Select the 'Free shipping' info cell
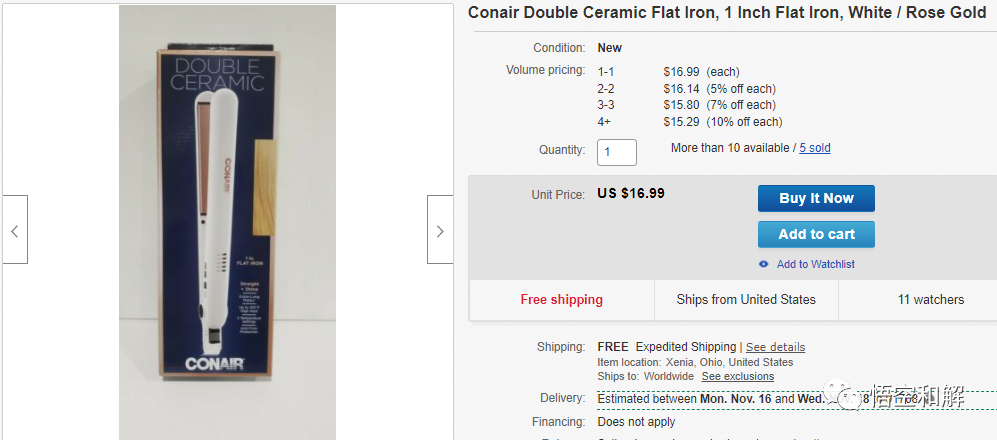Screen dimensions: 997x440 coord(561,299)
